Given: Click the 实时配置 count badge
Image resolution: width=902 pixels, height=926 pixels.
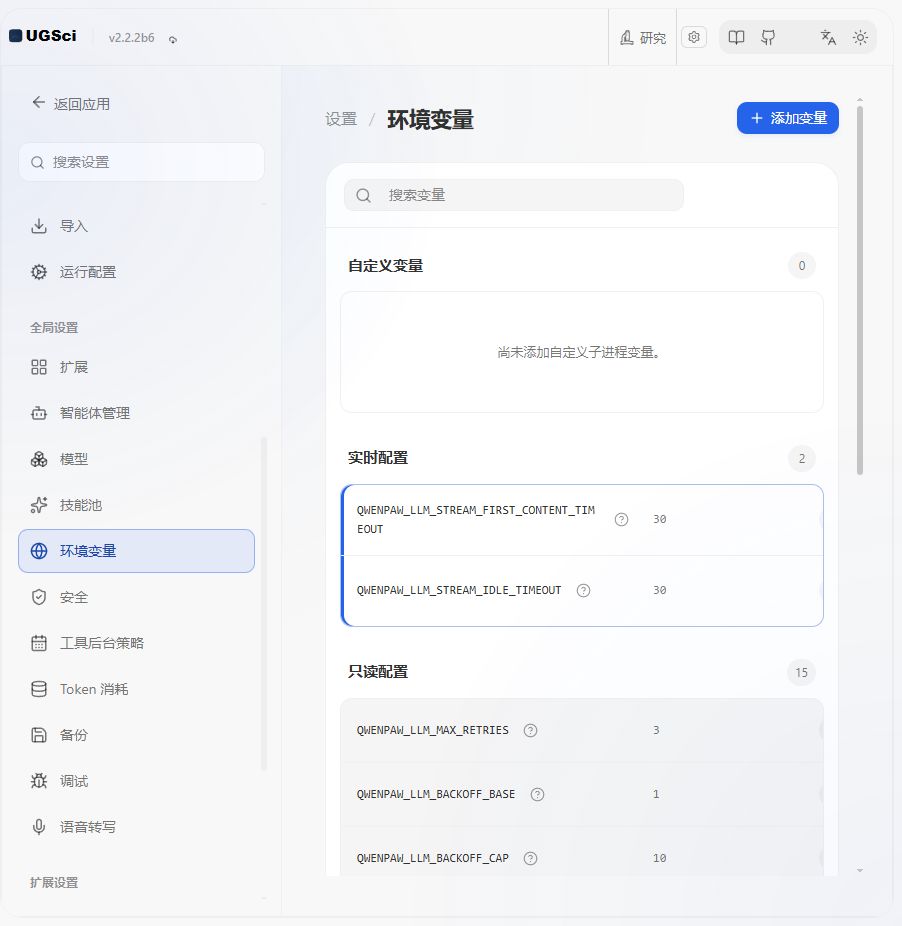Looking at the screenshot, I should [802, 458].
